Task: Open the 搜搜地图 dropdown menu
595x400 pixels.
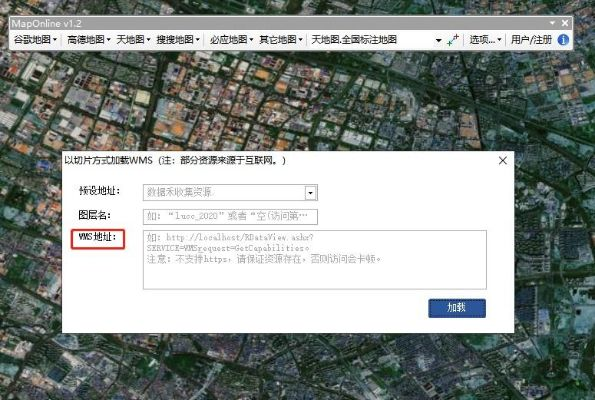Action: pyautogui.click(x=178, y=39)
